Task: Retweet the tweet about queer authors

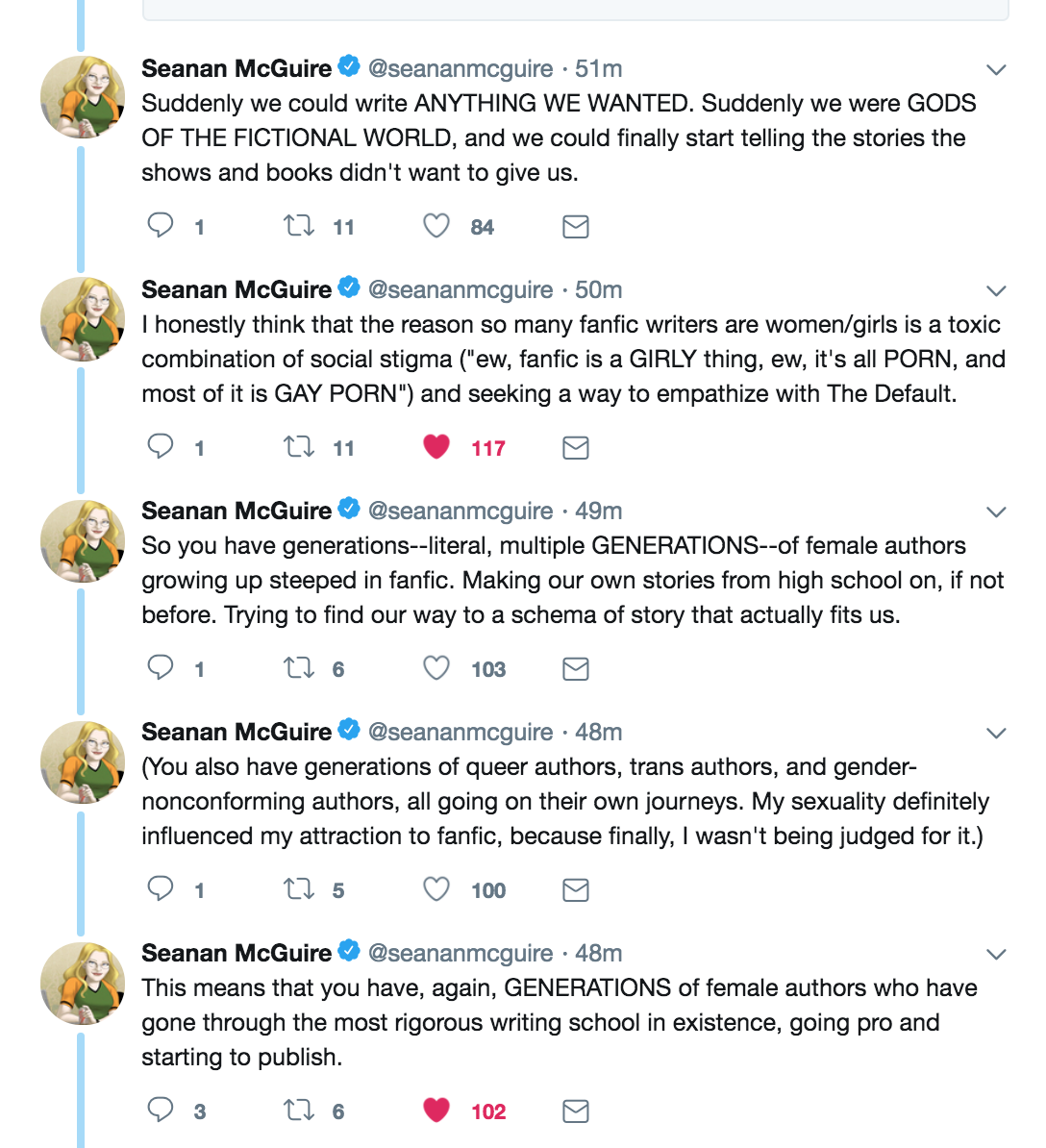Action: pos(299,889)
